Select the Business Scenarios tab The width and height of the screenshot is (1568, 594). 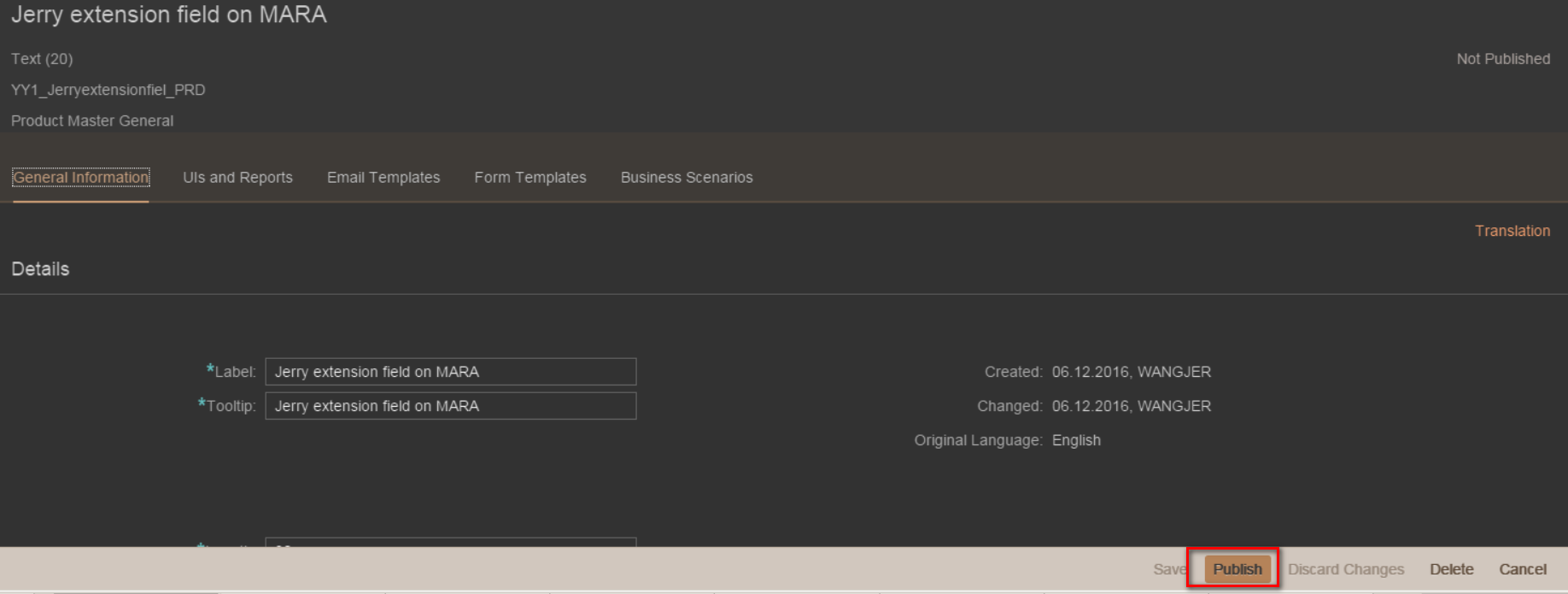(x=687, y=178)
